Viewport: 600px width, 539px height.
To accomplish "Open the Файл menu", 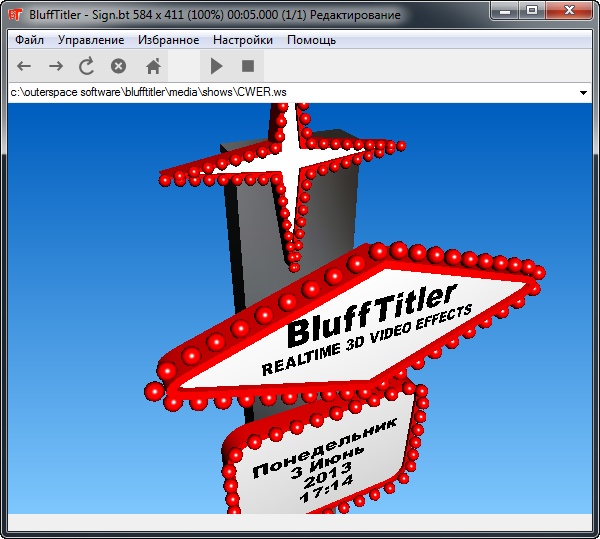I will click(x=30, y=40).
